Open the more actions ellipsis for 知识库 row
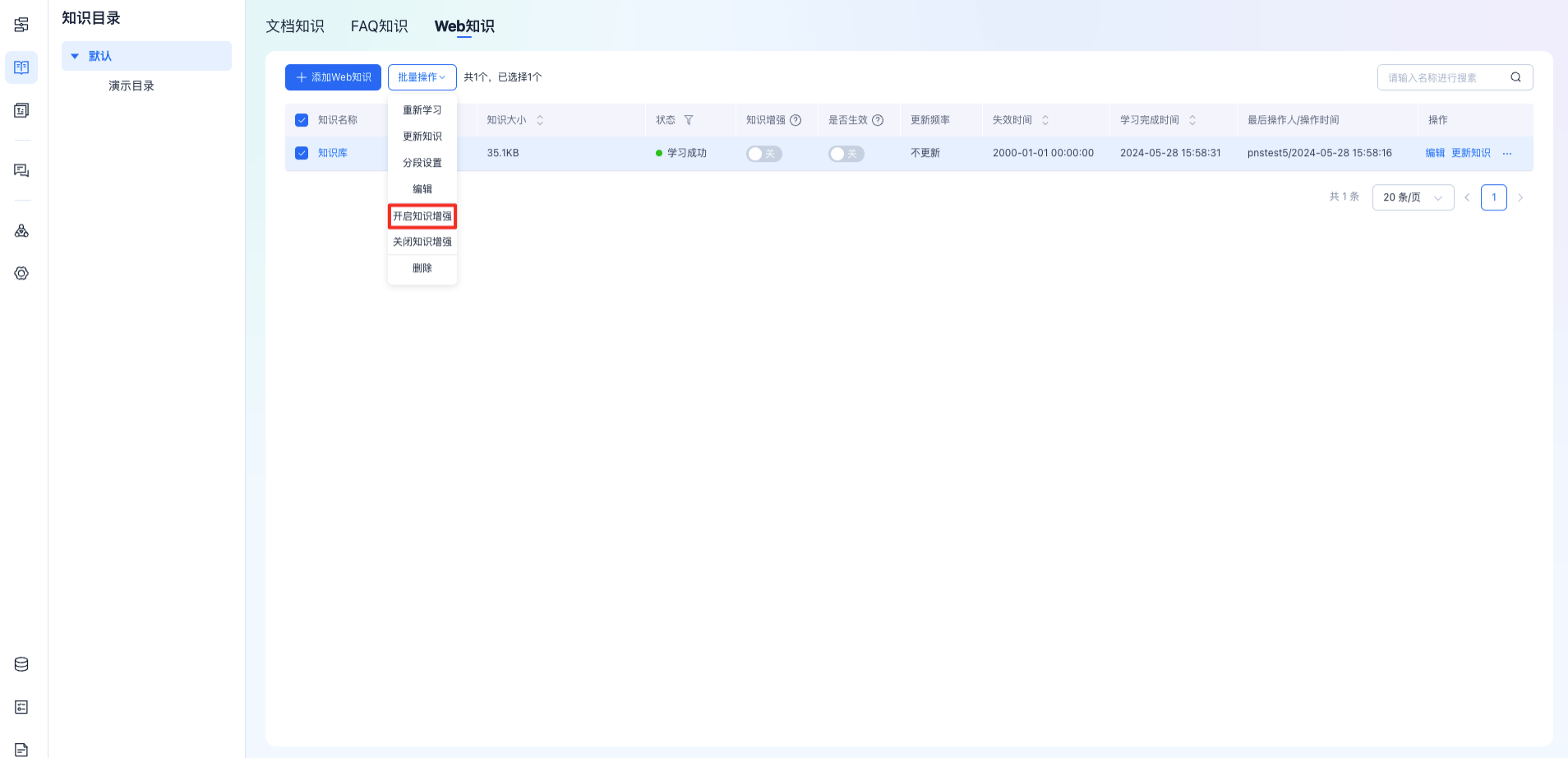Image resolution: width=1568 pixels, height=758 pixels. tap(1507, 154)
